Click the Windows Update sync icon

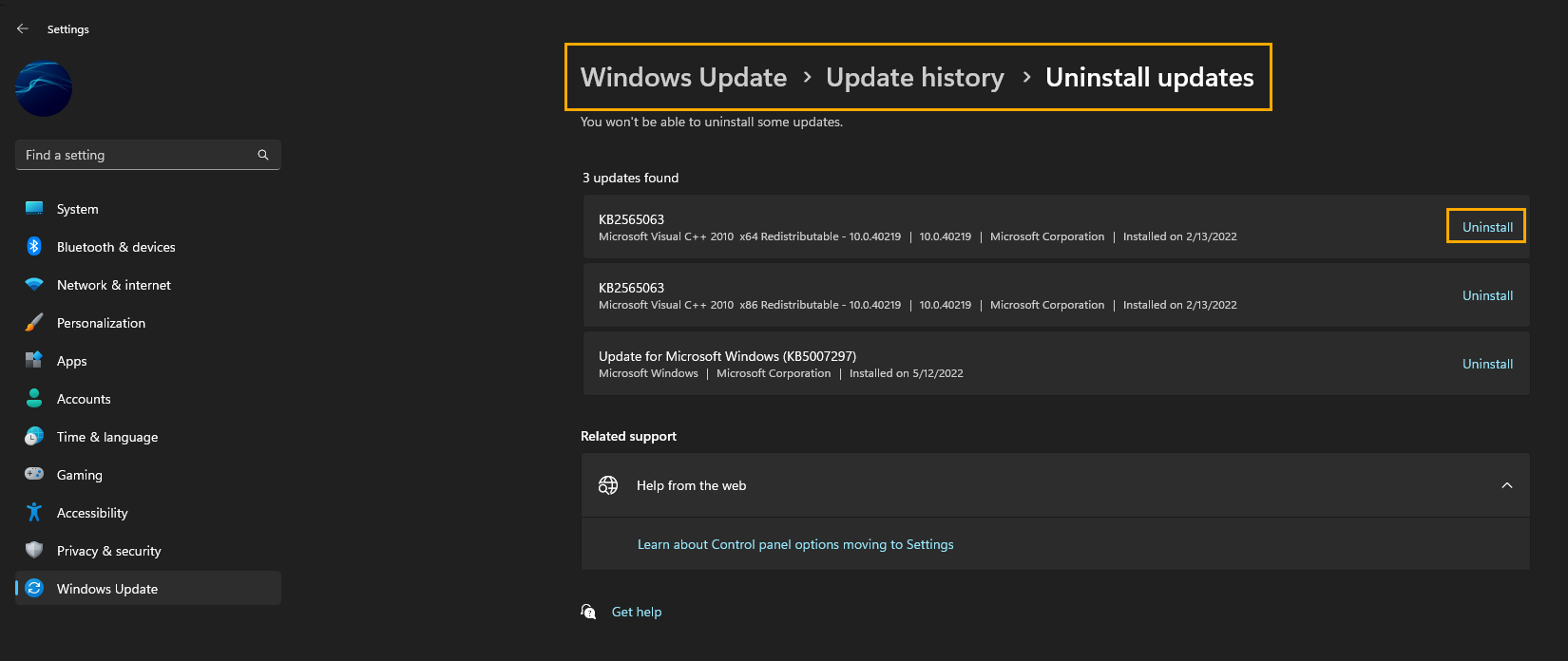coord(34,589)
